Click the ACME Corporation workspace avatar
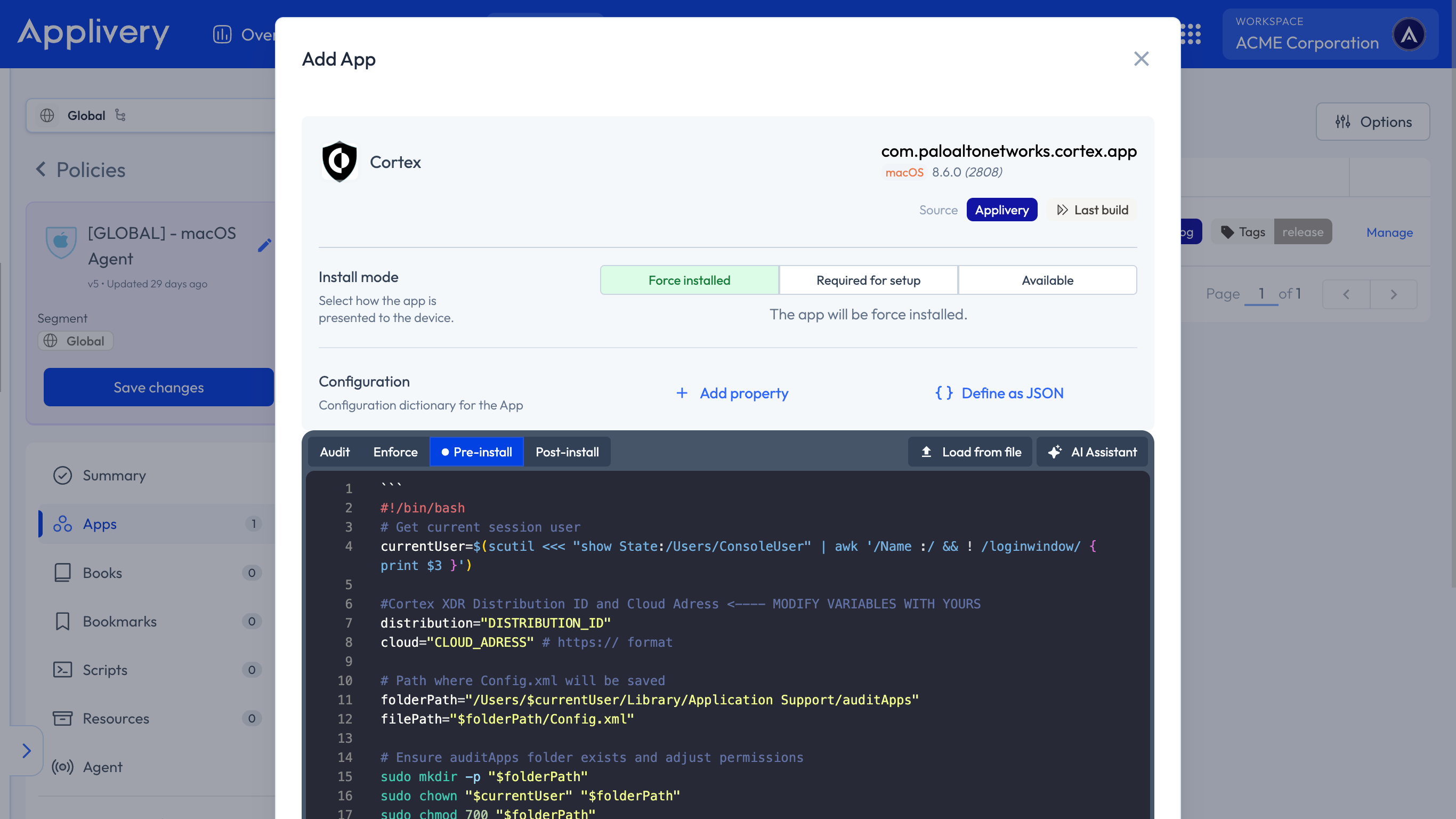The width and height of the screenshot is (1456, 819). point(1408,35)
